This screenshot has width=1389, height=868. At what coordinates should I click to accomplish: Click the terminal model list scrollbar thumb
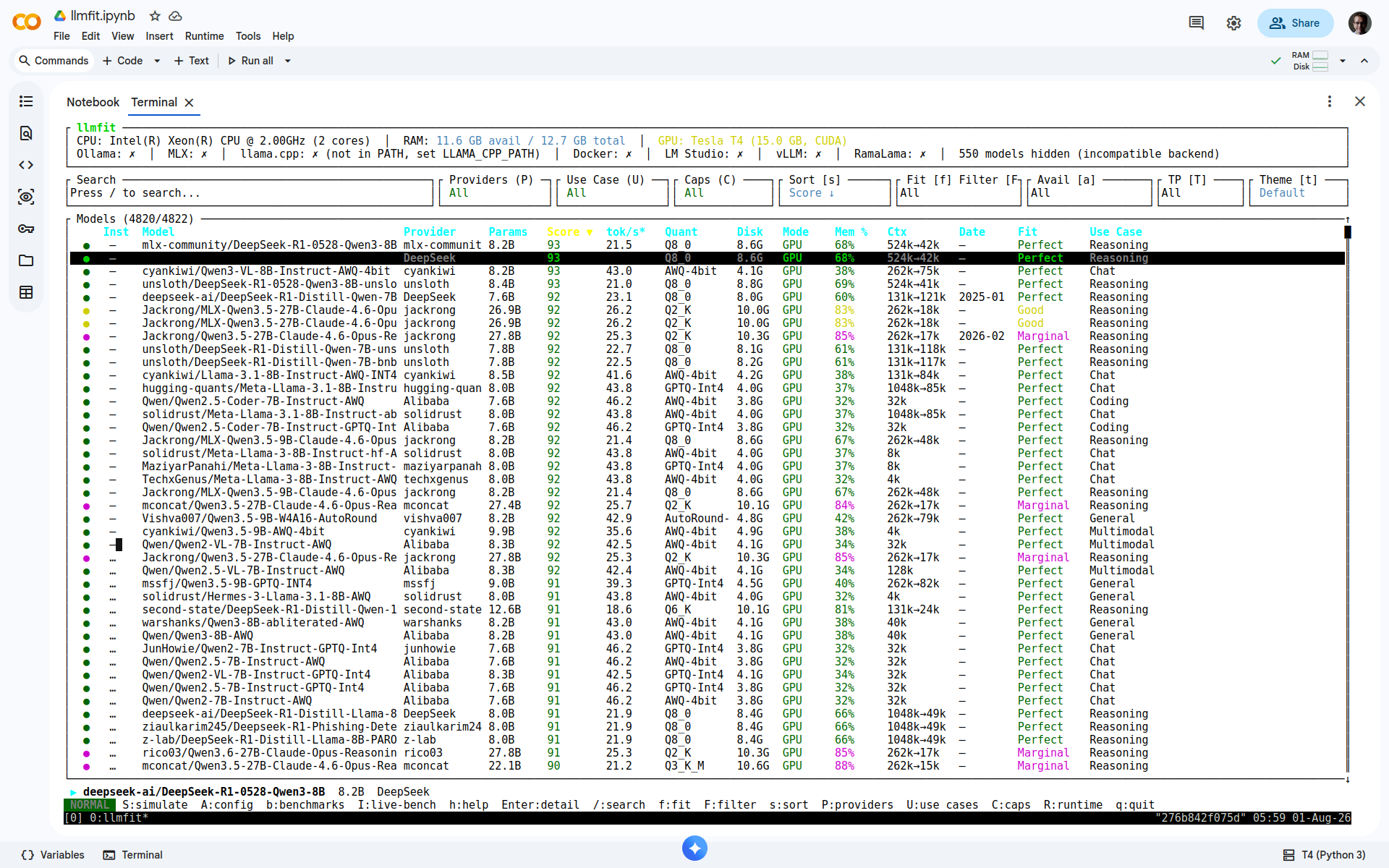coord(1348,232)
